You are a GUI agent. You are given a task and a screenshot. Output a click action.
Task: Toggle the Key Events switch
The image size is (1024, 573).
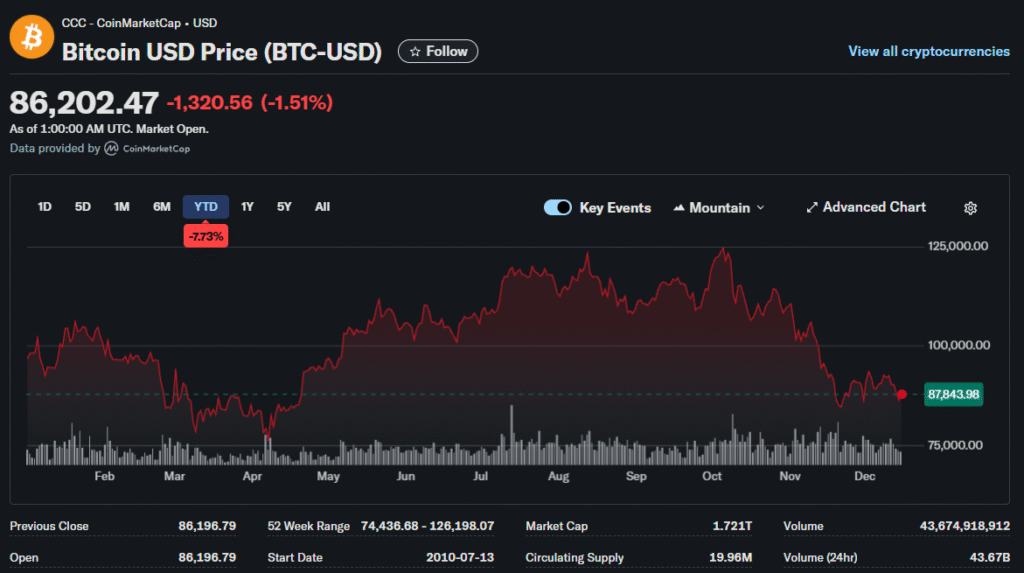click(558, 208)
